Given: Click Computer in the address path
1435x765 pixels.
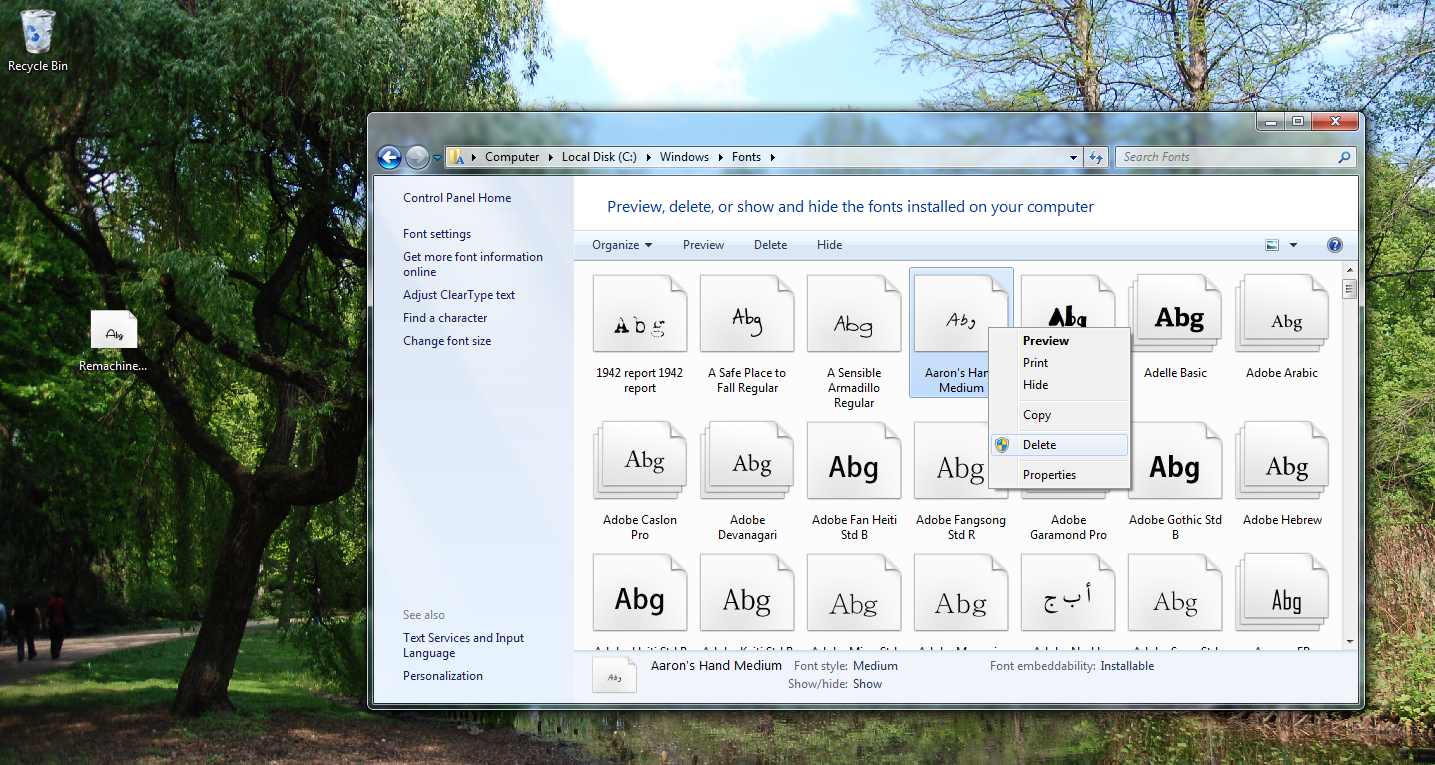Looking at the screenshot, I should click(x=512, y=157).
